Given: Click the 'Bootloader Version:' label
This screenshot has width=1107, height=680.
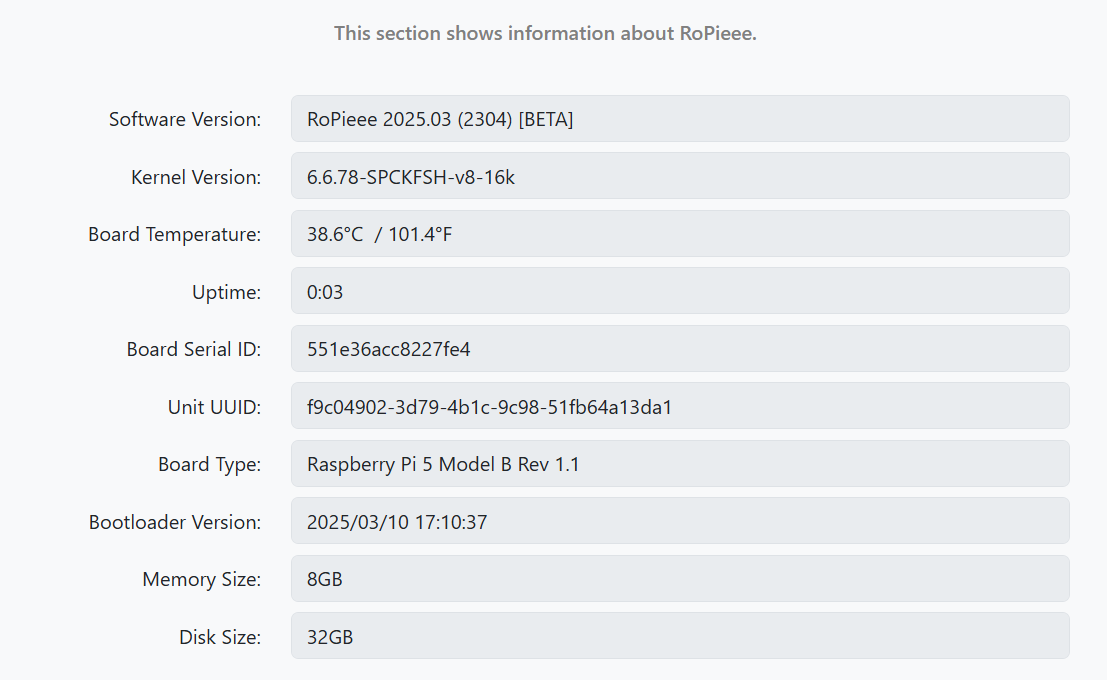Looking at the screenshot, I should click(x=174, y=523).
